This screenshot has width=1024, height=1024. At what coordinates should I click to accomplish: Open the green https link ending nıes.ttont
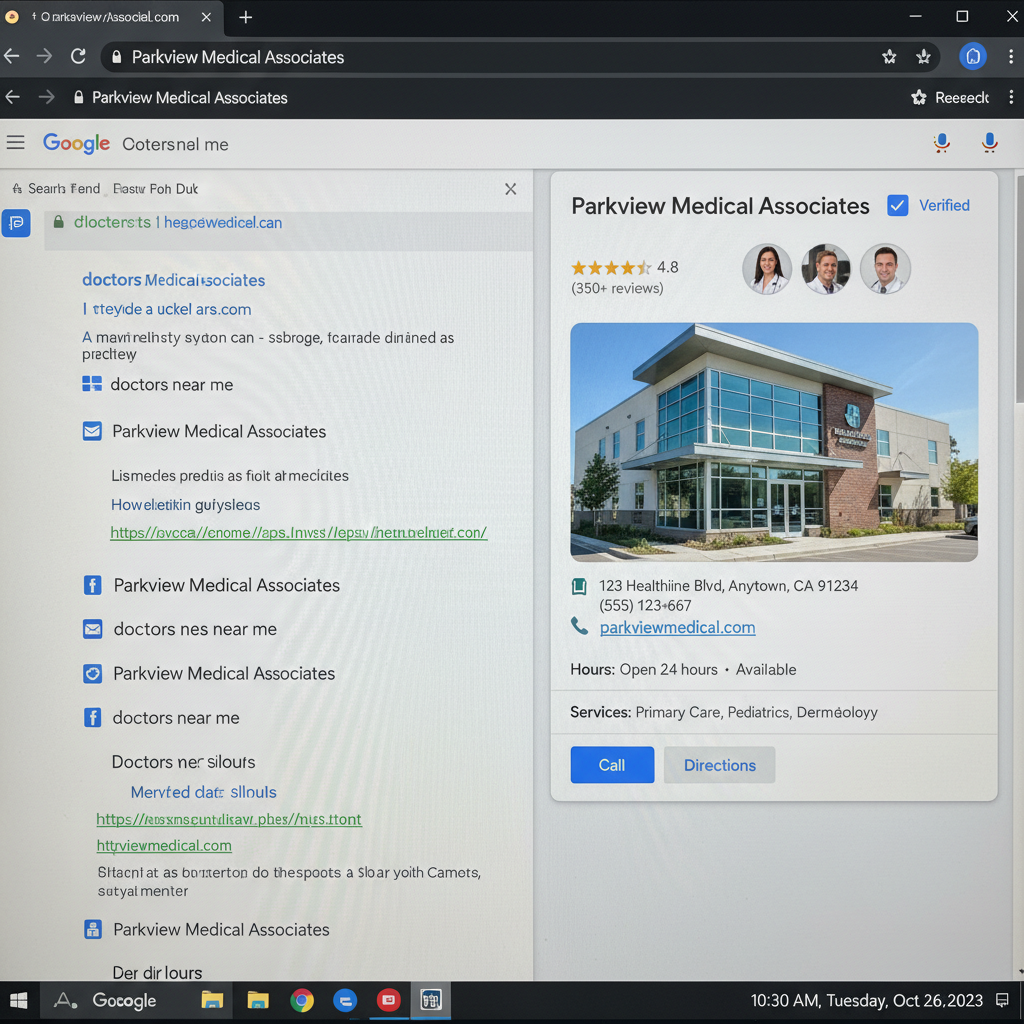click(229, 820)
